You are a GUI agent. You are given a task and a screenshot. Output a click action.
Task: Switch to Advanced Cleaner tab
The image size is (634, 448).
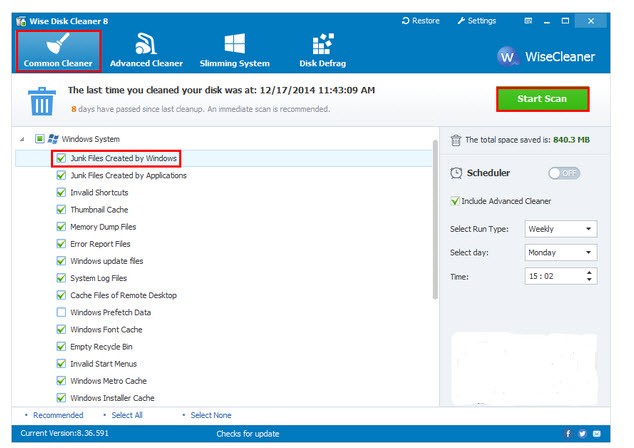click(x=146, y=51)
